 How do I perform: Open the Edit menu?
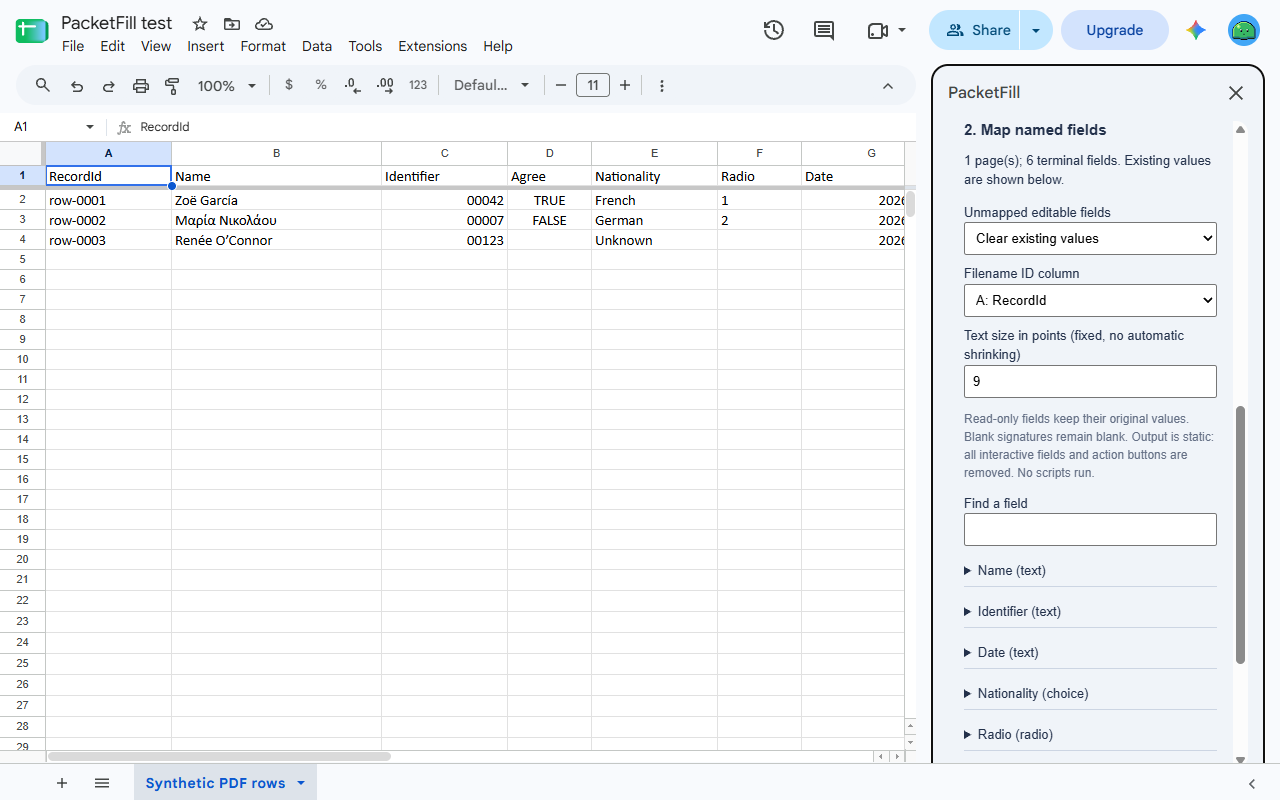[113, 46]
